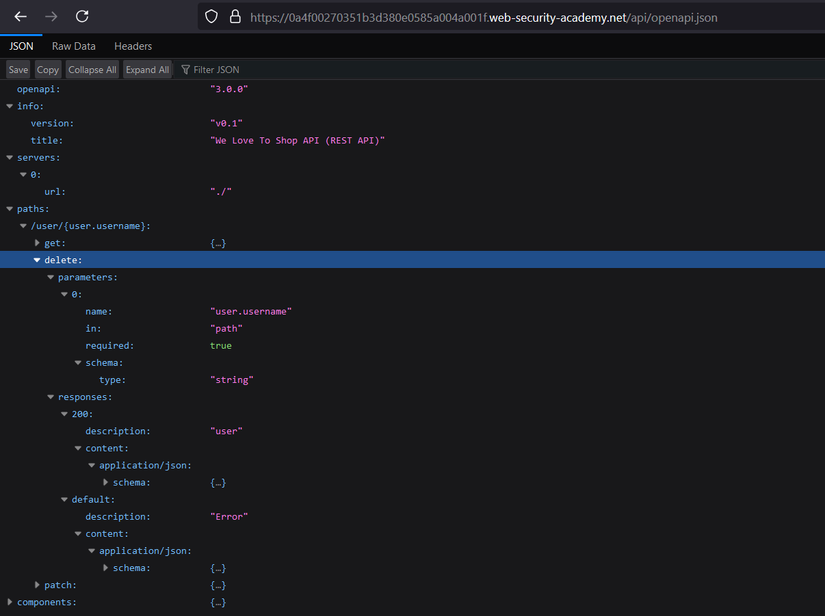Collapse the schema node under required

click(78, 362)
